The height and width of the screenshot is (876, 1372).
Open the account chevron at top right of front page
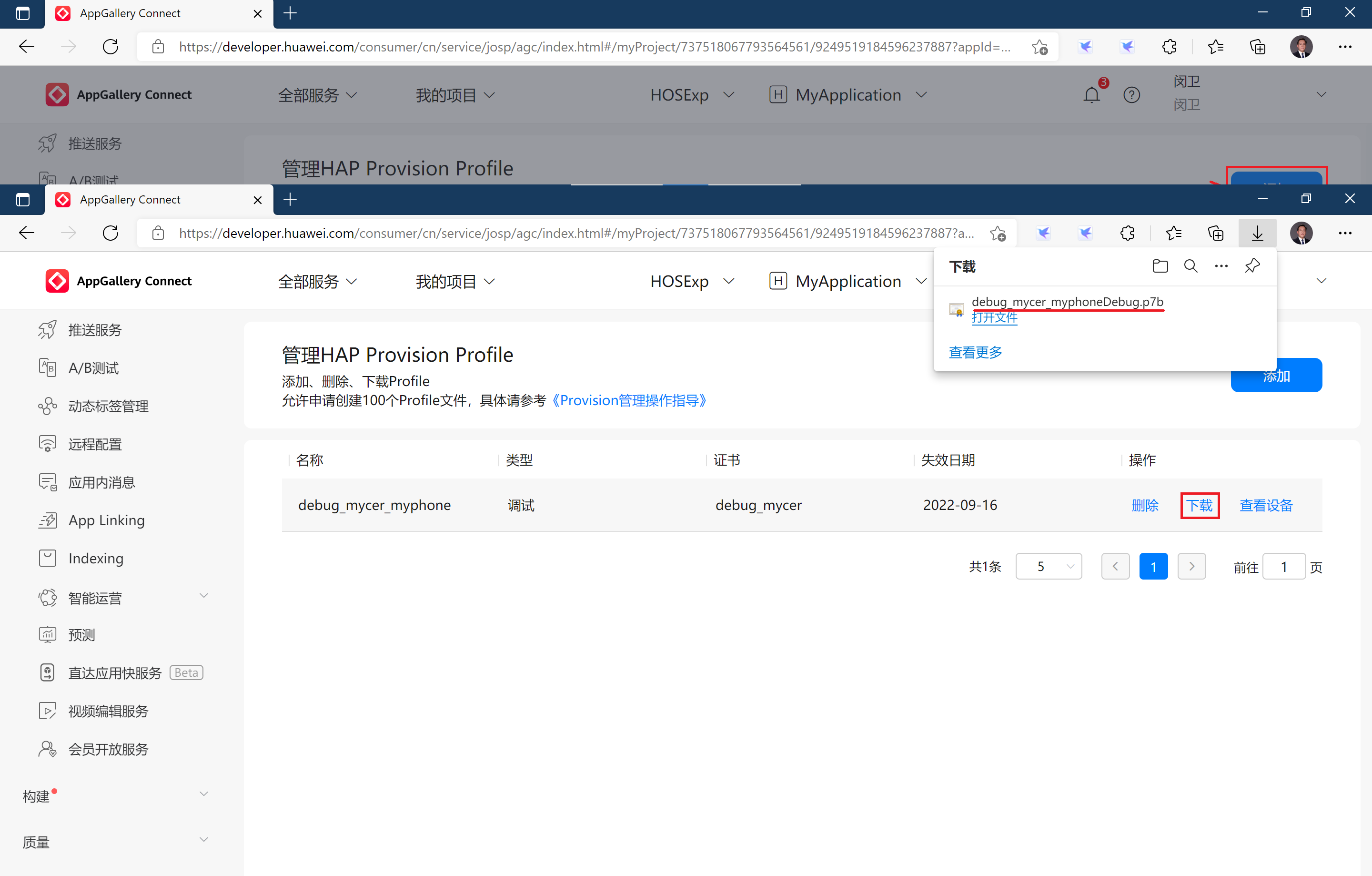(x=1322, y=281)
